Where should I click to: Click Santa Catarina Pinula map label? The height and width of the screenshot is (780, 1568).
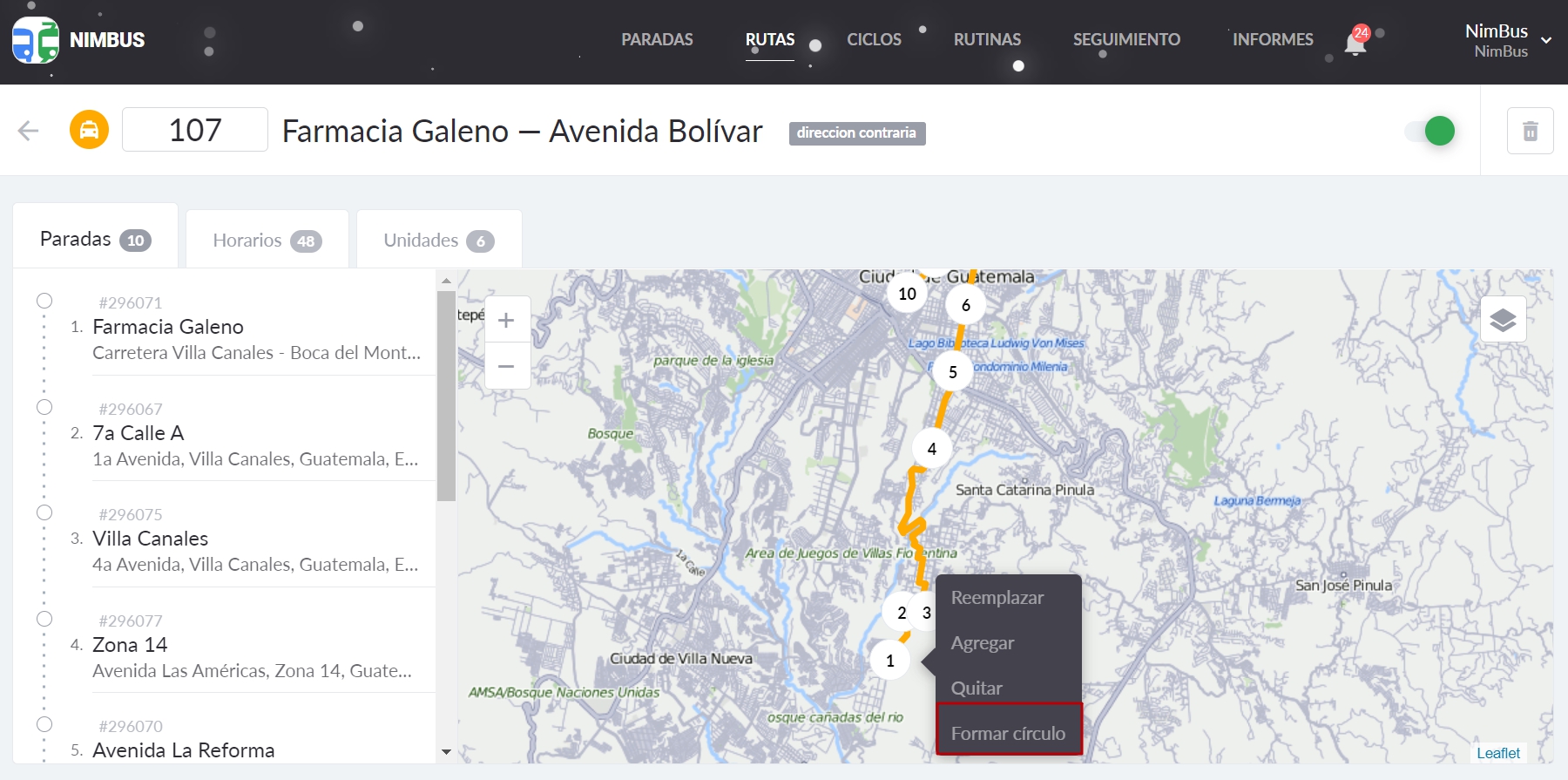pyautogui.click(x=1024, y=490)
